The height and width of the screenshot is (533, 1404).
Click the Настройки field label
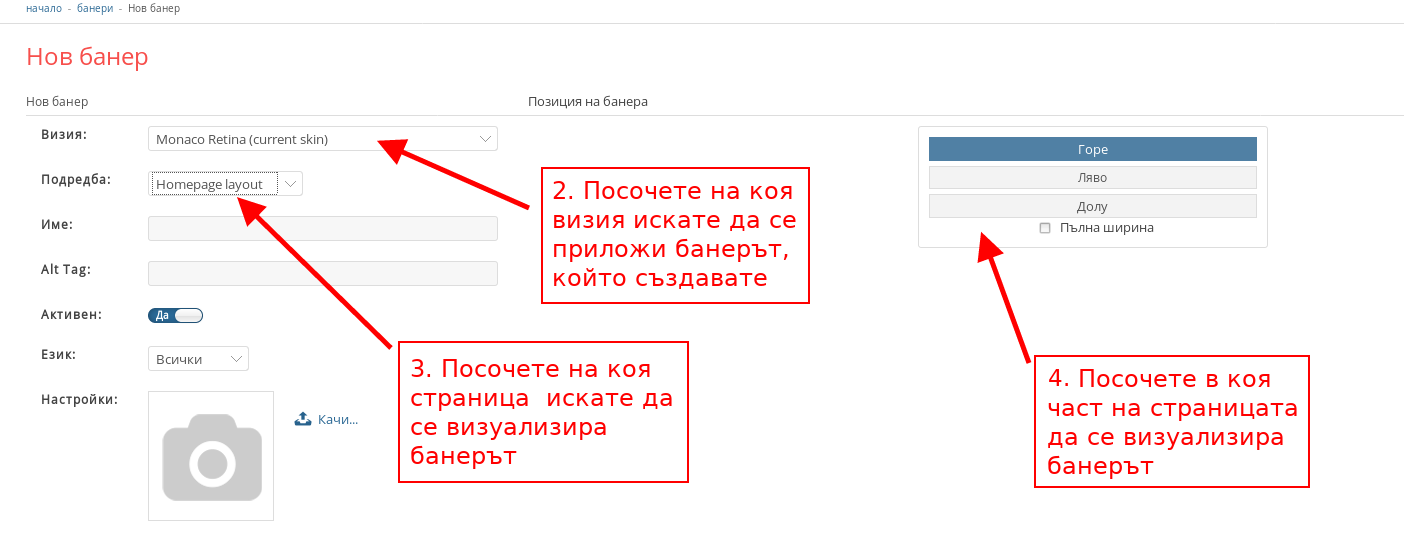(80, 399)
